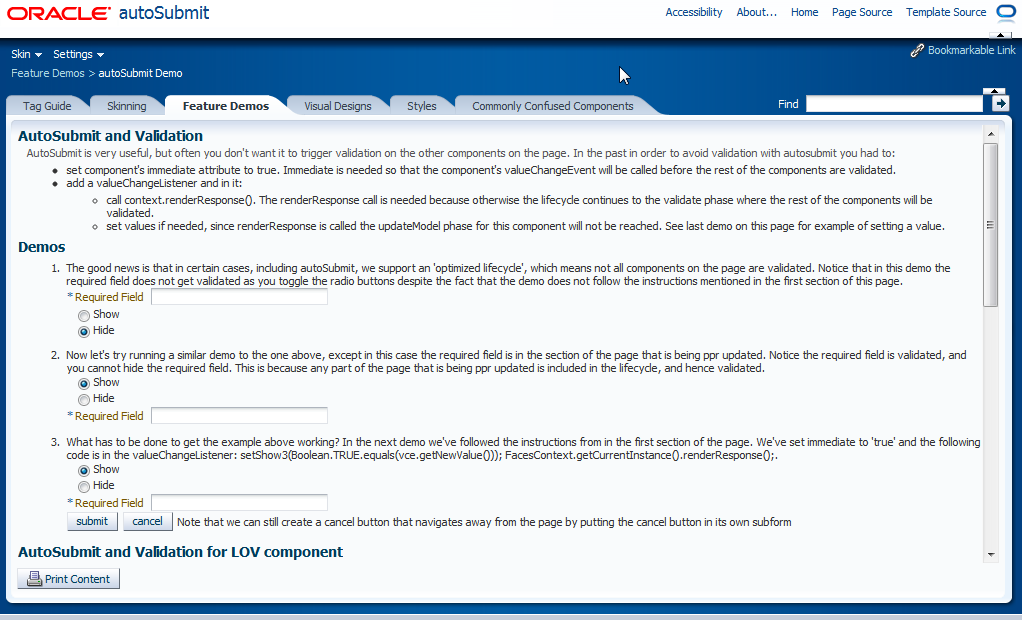Focus Required Field input in demo 1
Viewport: 1022px width, 620px height.
click(x=239, y=297)
